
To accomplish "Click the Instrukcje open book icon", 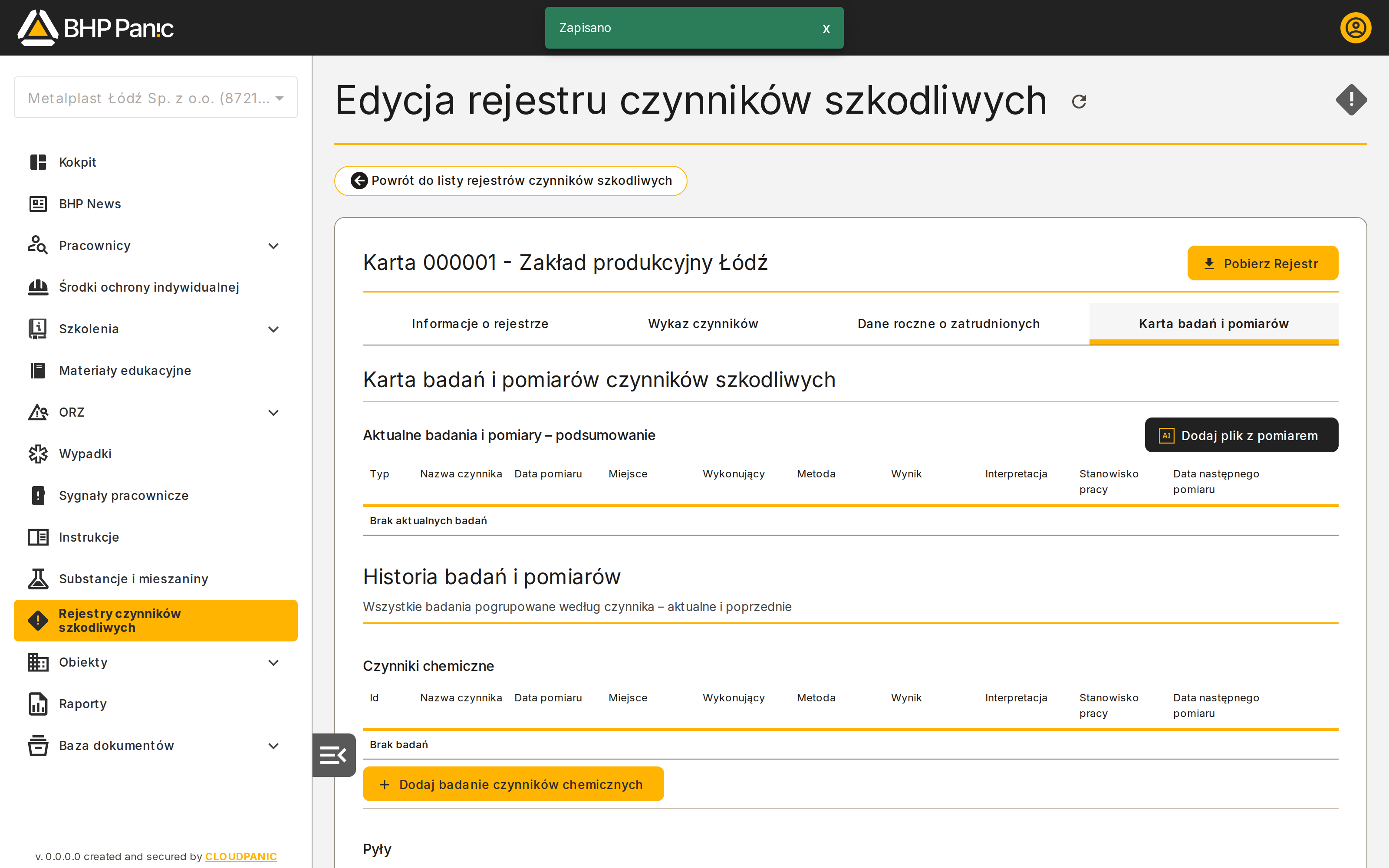I will [38, 537].
